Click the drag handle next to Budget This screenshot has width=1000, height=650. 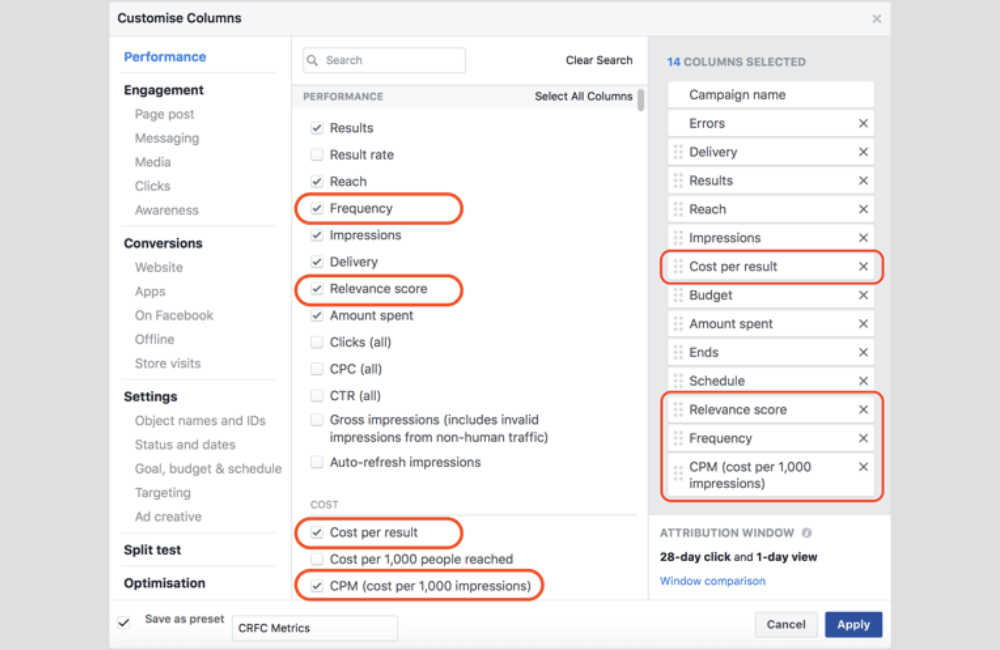pyautogui.click(x=676, y=295)
